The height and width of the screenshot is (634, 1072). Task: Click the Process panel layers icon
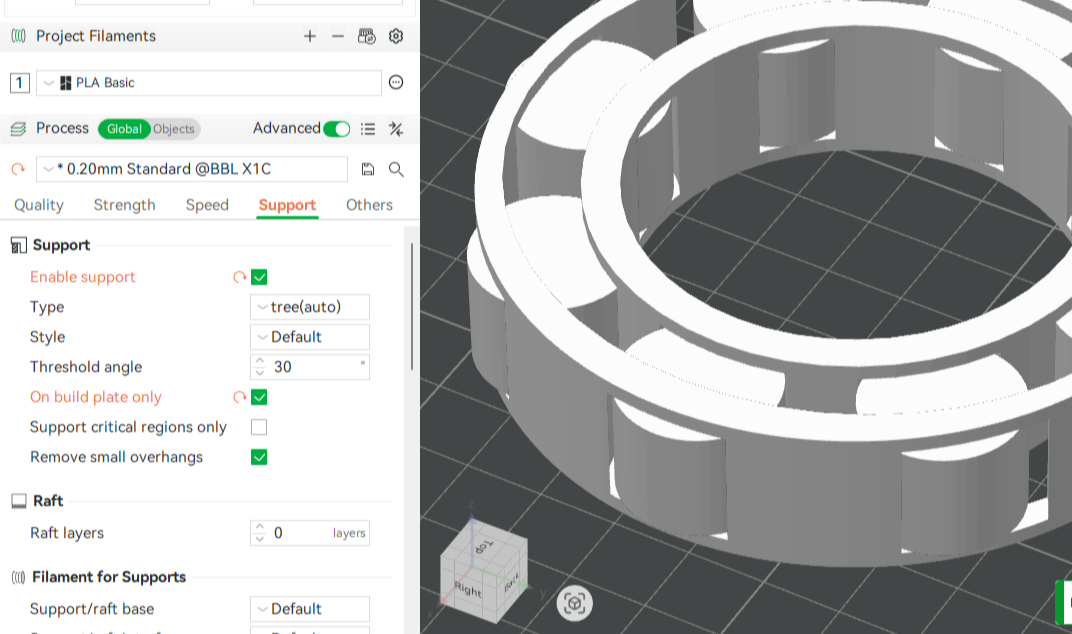coord(18,129)
